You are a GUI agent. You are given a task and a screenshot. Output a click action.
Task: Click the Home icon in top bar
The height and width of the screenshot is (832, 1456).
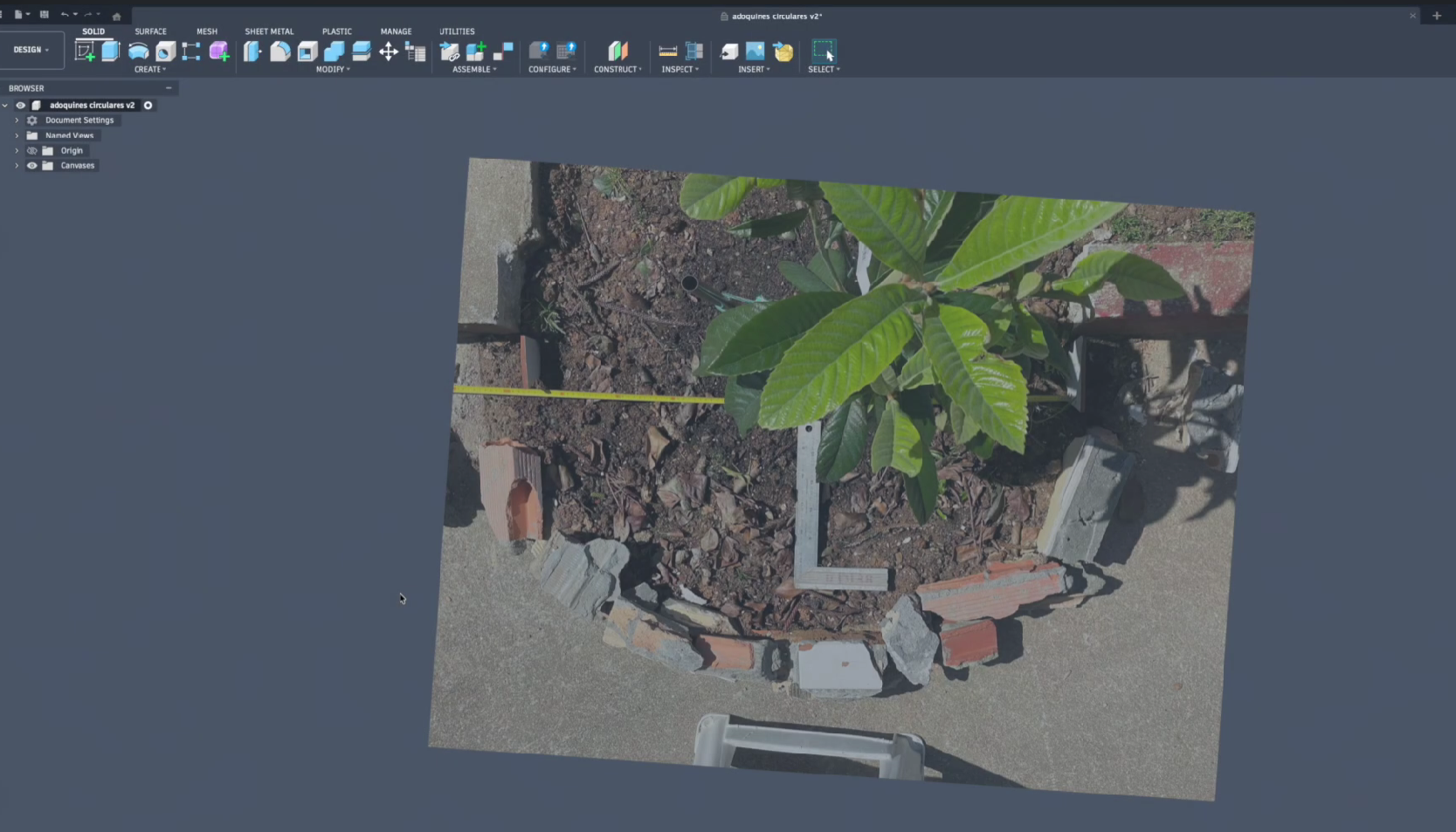point(116,16)
